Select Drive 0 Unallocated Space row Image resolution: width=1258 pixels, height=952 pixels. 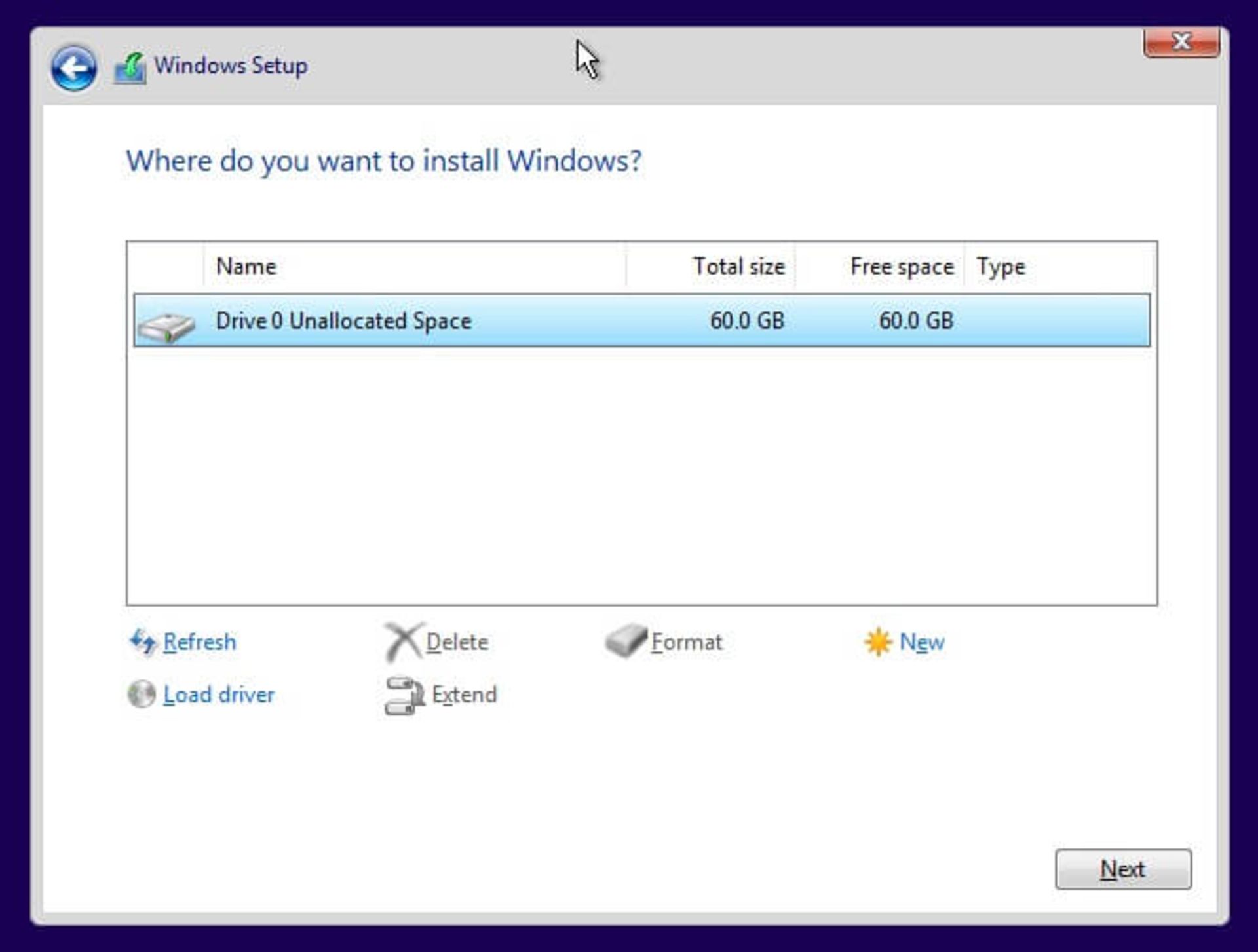(641, 320)
